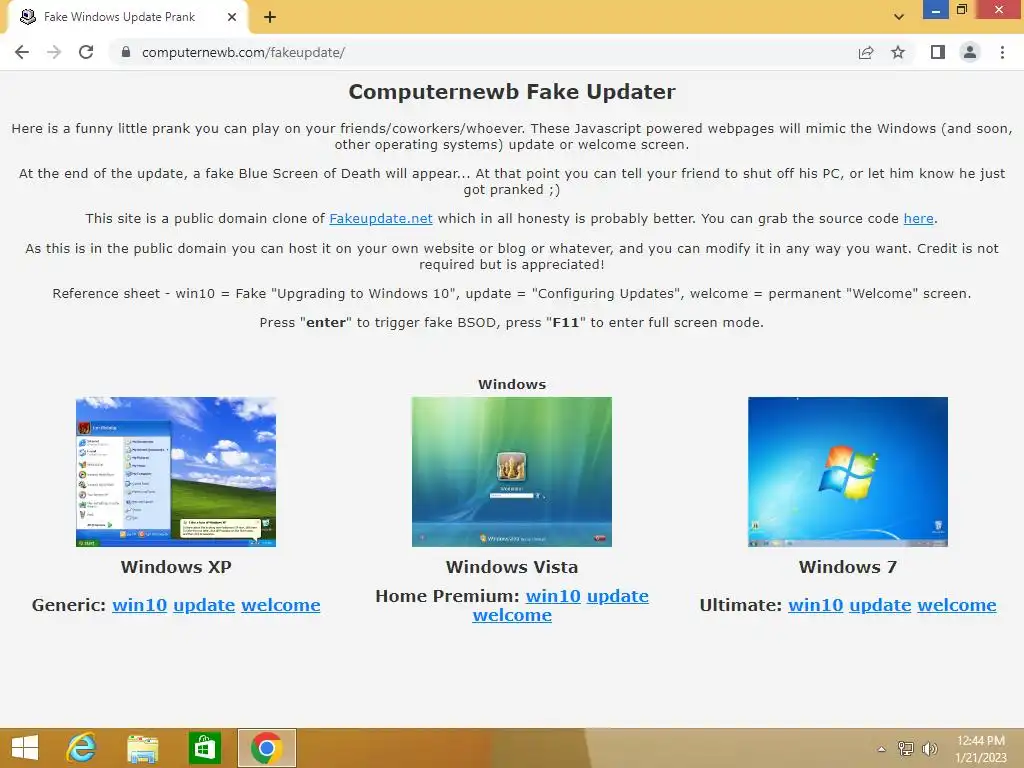The height and width of the screenshot is (768, 1024).
Task: Open Windows 7 Ultimate update link
Action: pyautogui.click(x=880, y=605)
